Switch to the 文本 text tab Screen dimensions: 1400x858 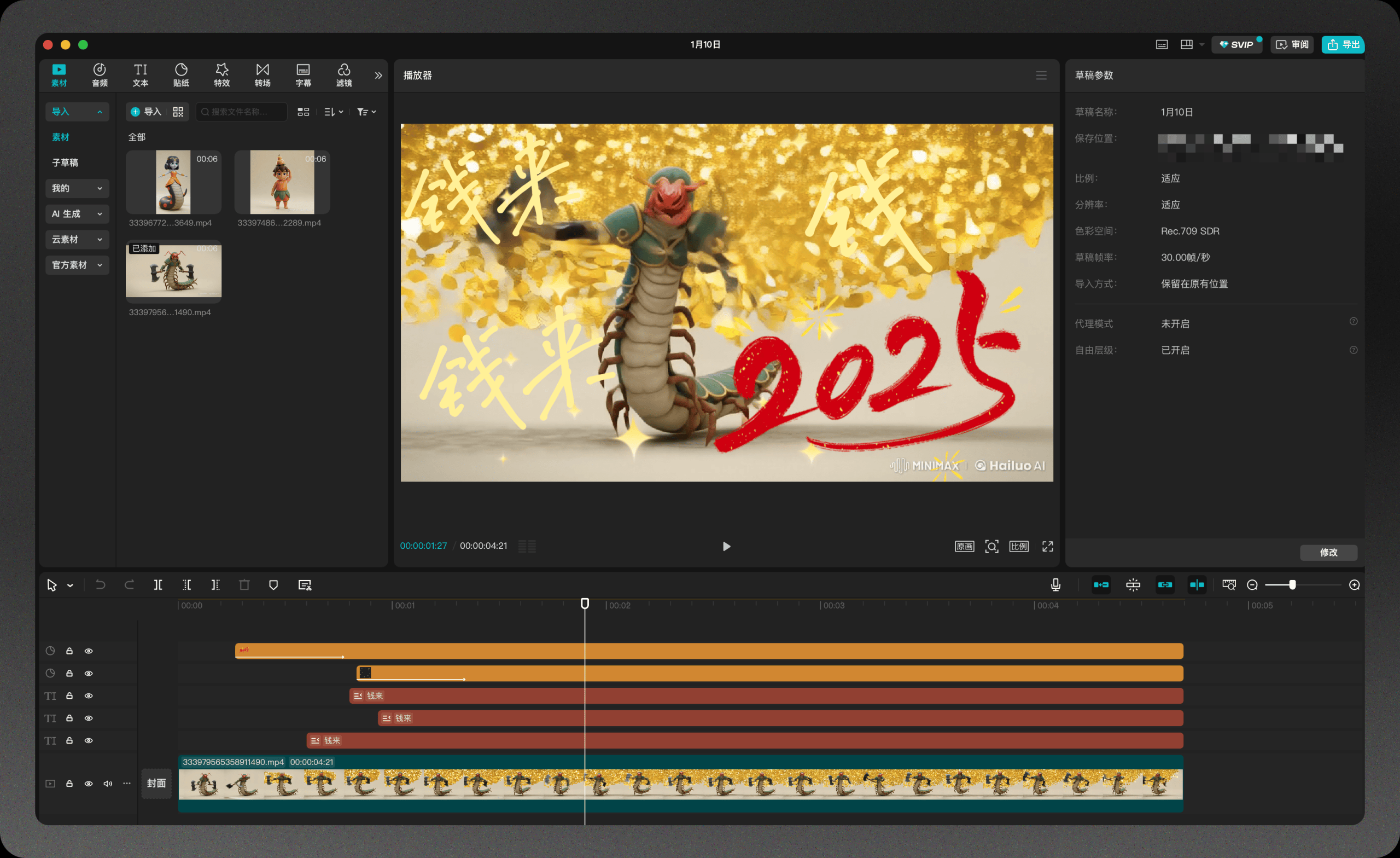pyautogui.click(x=141, y=75)
